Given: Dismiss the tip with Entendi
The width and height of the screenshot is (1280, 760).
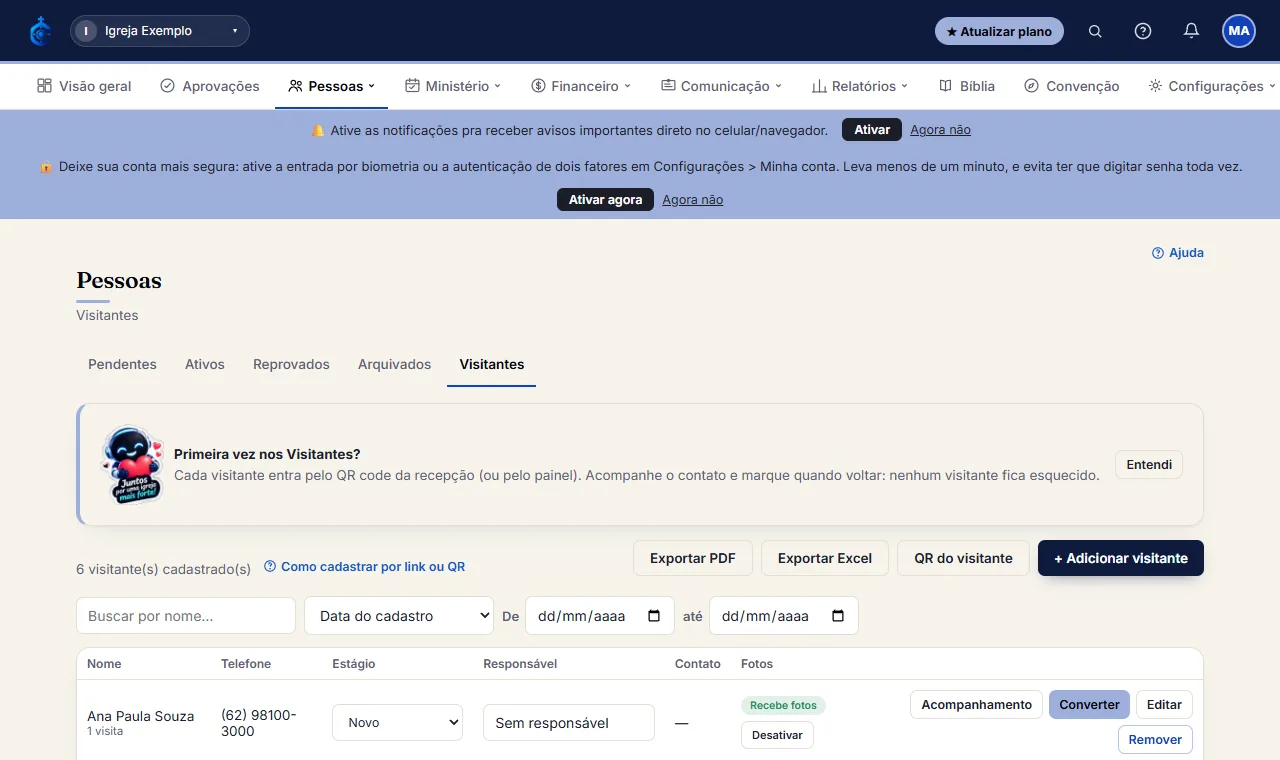Looking at the screenshot, I should pyautogui.click(x=1149, y=464).
